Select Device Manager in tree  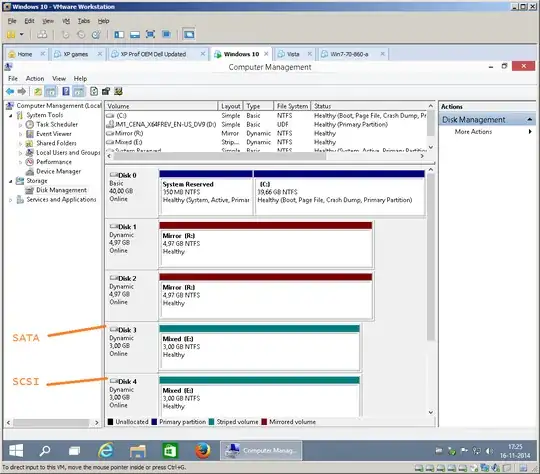click(59, 171)
